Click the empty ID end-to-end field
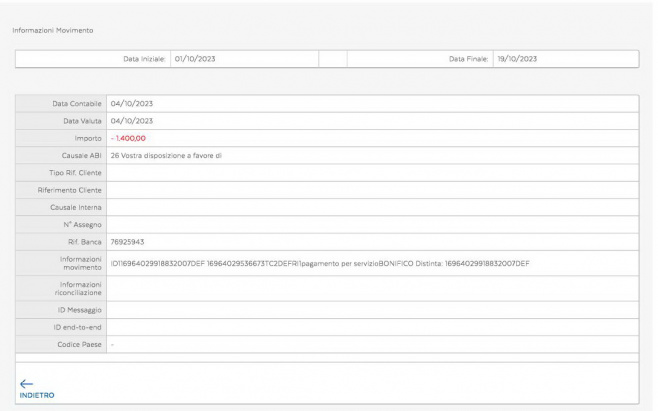The width and height of the screenshot is (658, 411). [370, 327]
